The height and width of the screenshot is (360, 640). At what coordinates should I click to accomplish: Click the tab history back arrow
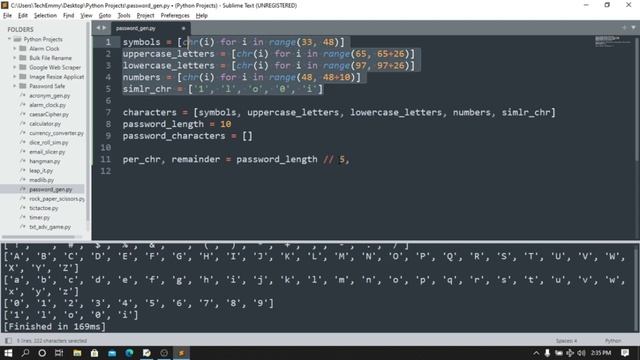98,28
